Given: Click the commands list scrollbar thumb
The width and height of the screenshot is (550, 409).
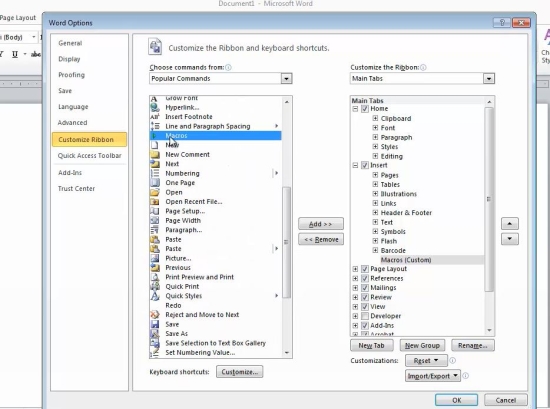Looking at the screenshot, I should [287, 242].
